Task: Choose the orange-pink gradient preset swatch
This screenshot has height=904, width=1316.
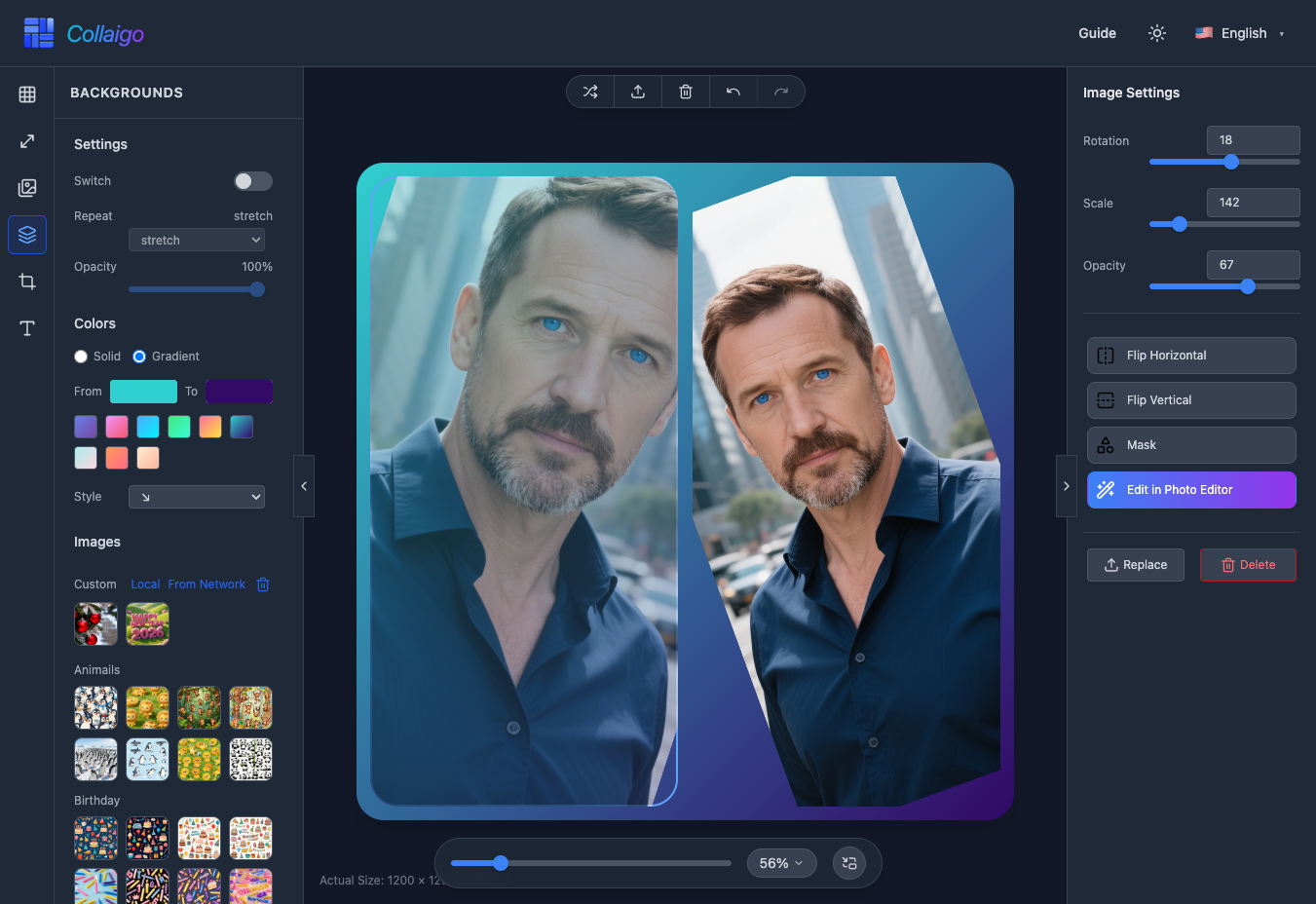Action: [210, 427]
